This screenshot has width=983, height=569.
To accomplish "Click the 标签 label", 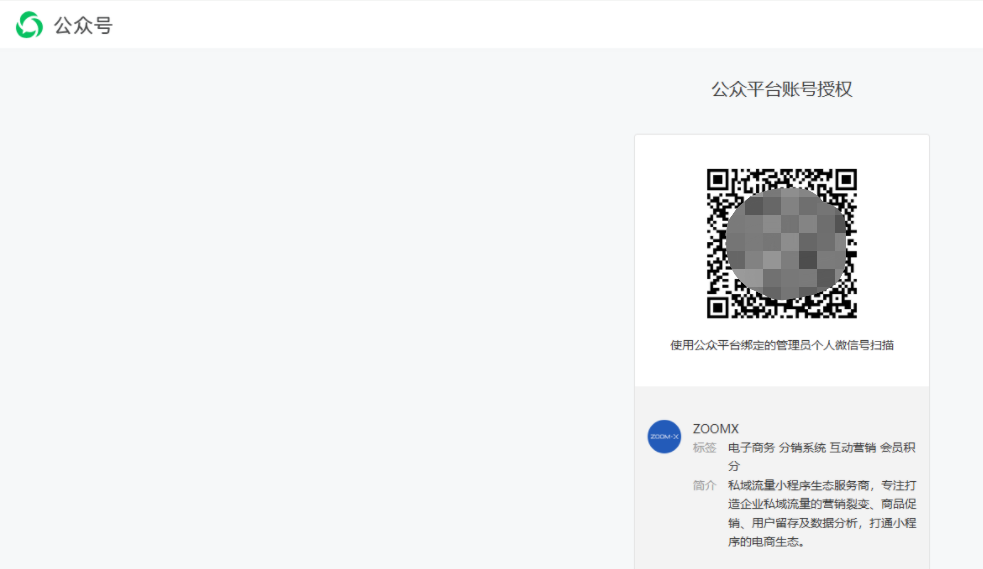I will (x=704, y=447).
